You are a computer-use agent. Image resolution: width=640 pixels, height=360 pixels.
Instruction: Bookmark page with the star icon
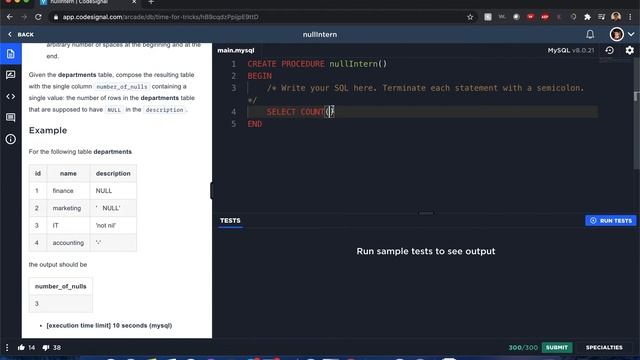(x=470, y=17)
